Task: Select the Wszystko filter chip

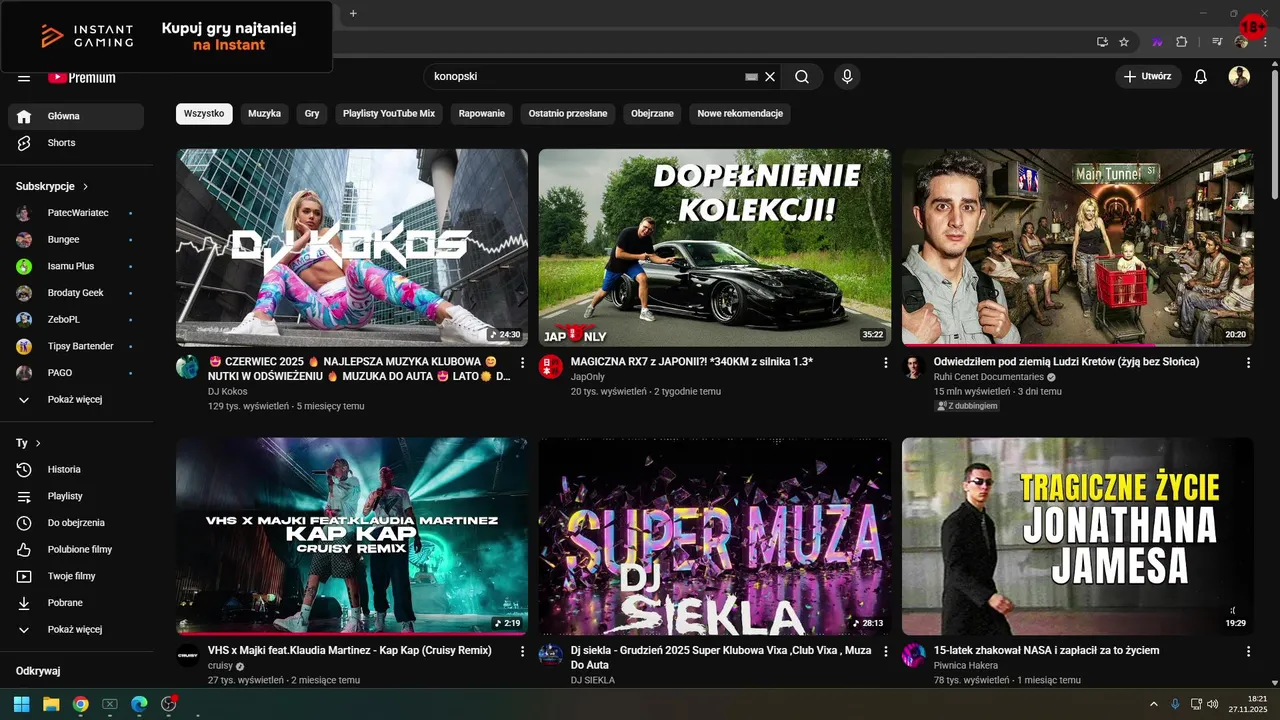Action: 204,114
